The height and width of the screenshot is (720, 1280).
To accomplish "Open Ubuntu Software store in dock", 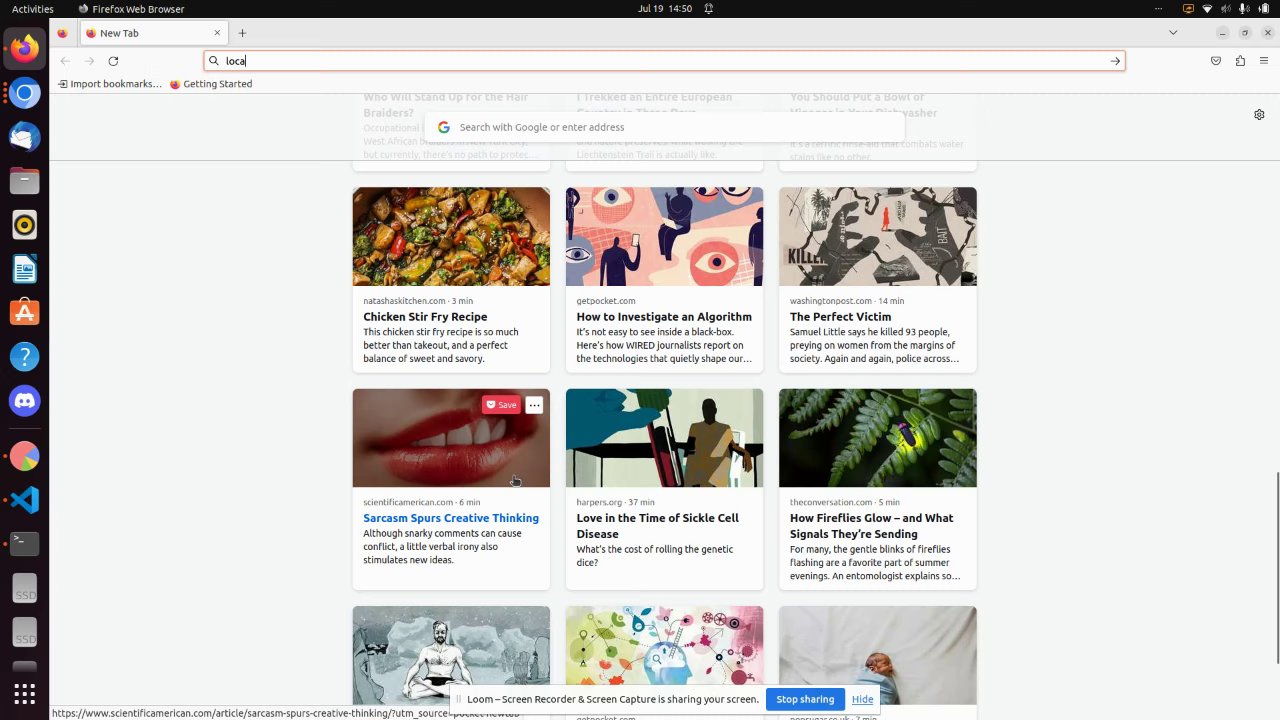I will (25, 313).
